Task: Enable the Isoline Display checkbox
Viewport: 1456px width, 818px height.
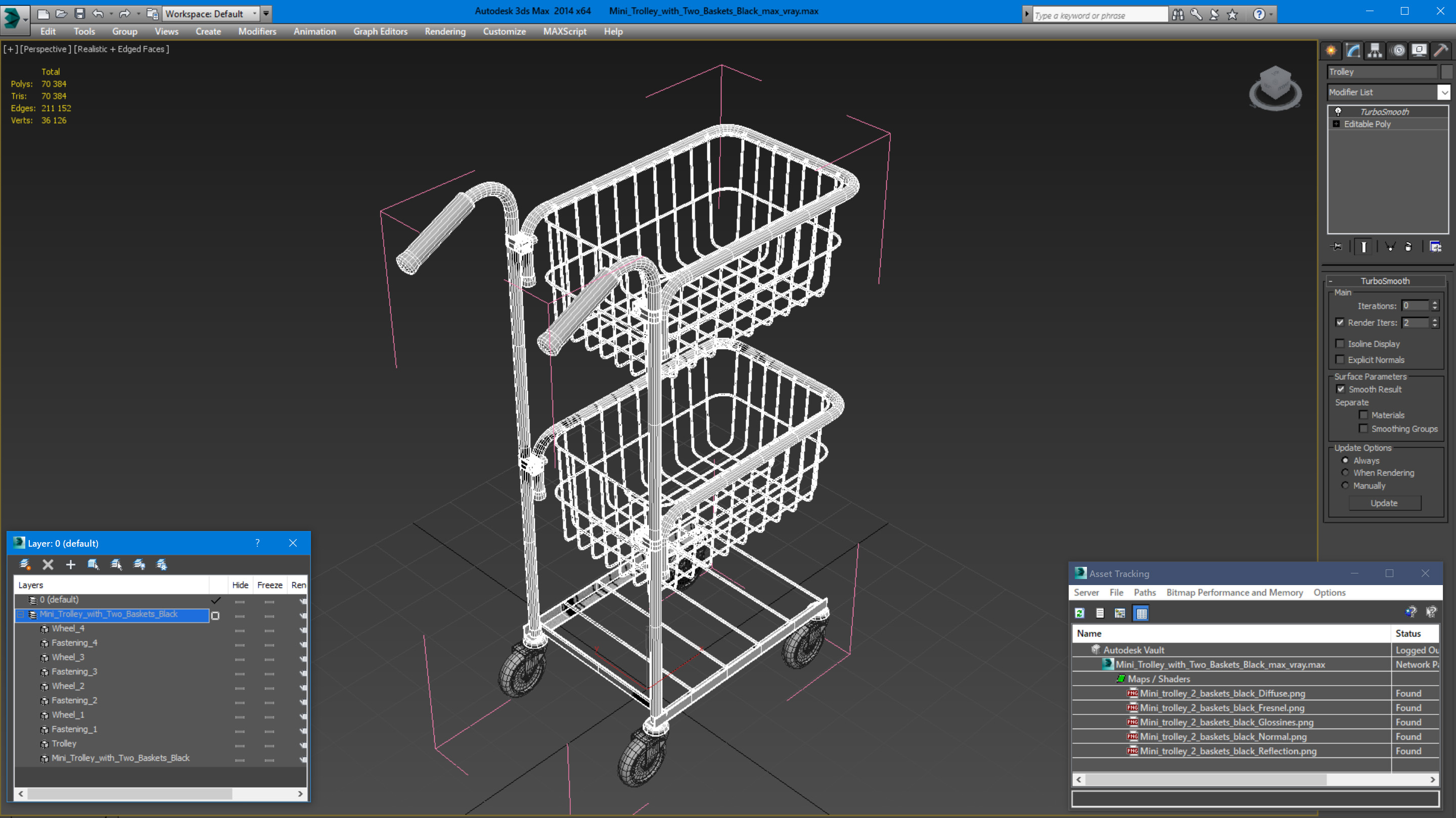Action: (x=1340, y=344)
